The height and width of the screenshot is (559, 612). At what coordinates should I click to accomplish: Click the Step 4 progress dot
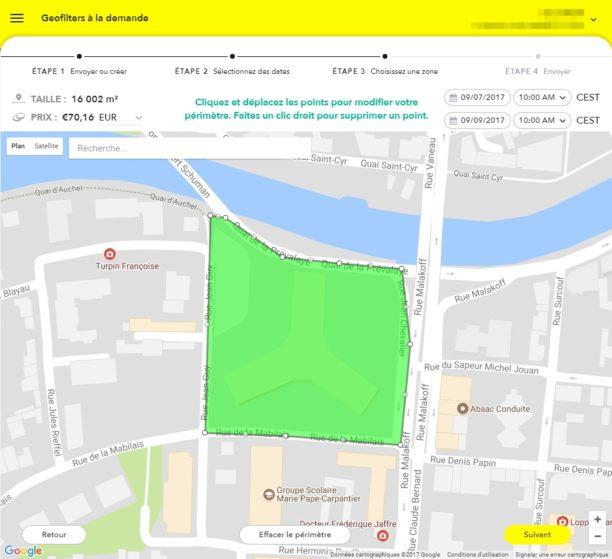click(x=538, y=56)
